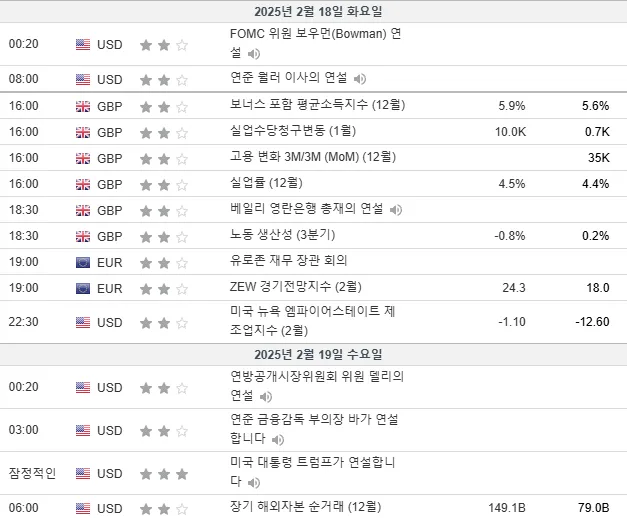Click the three-star rating on the Trump speech
The height and width of the screenshot is (518, 627).
point(164,474)
